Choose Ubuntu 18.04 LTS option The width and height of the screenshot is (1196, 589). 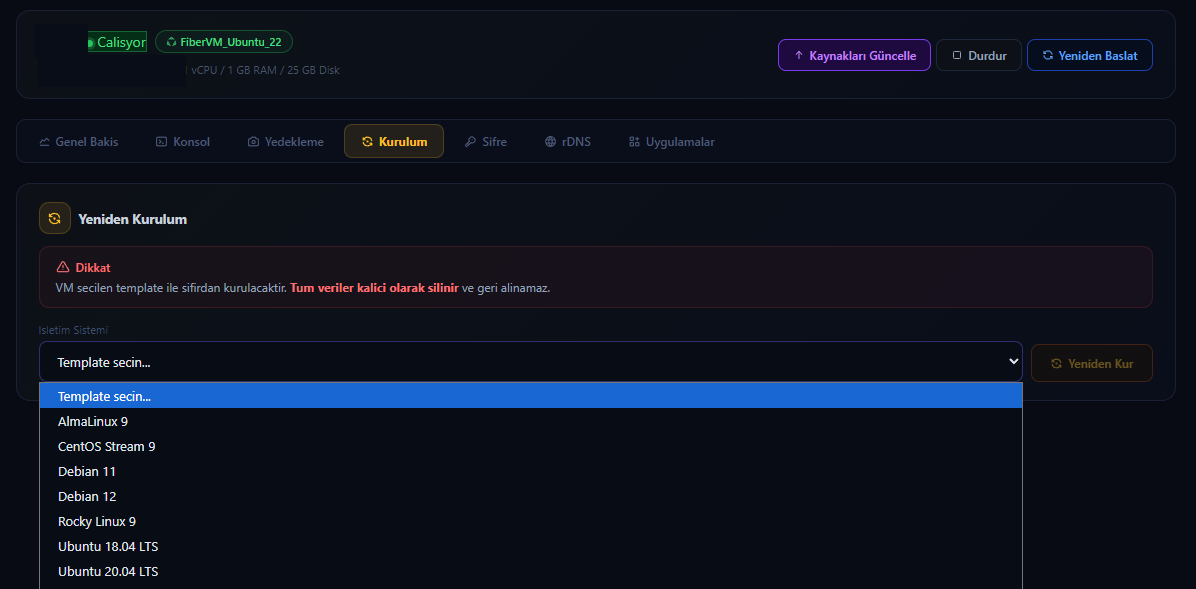531,546
